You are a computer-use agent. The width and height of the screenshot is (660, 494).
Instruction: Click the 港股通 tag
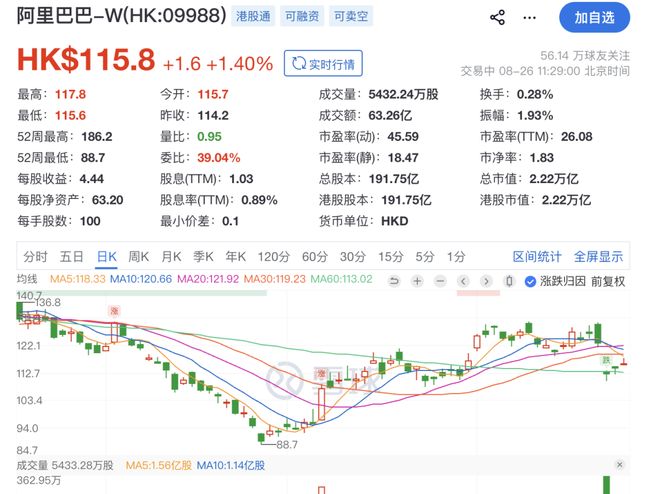tap(253, 16)
